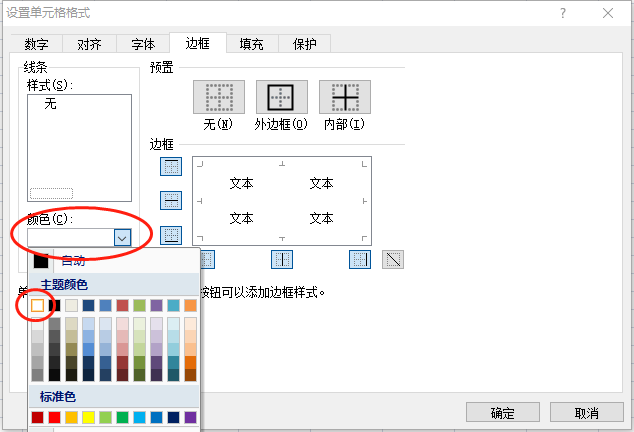This screenshot has height=432, width=634.
Task: Switch to the 字体 tab
Action: tap(143, 44)
